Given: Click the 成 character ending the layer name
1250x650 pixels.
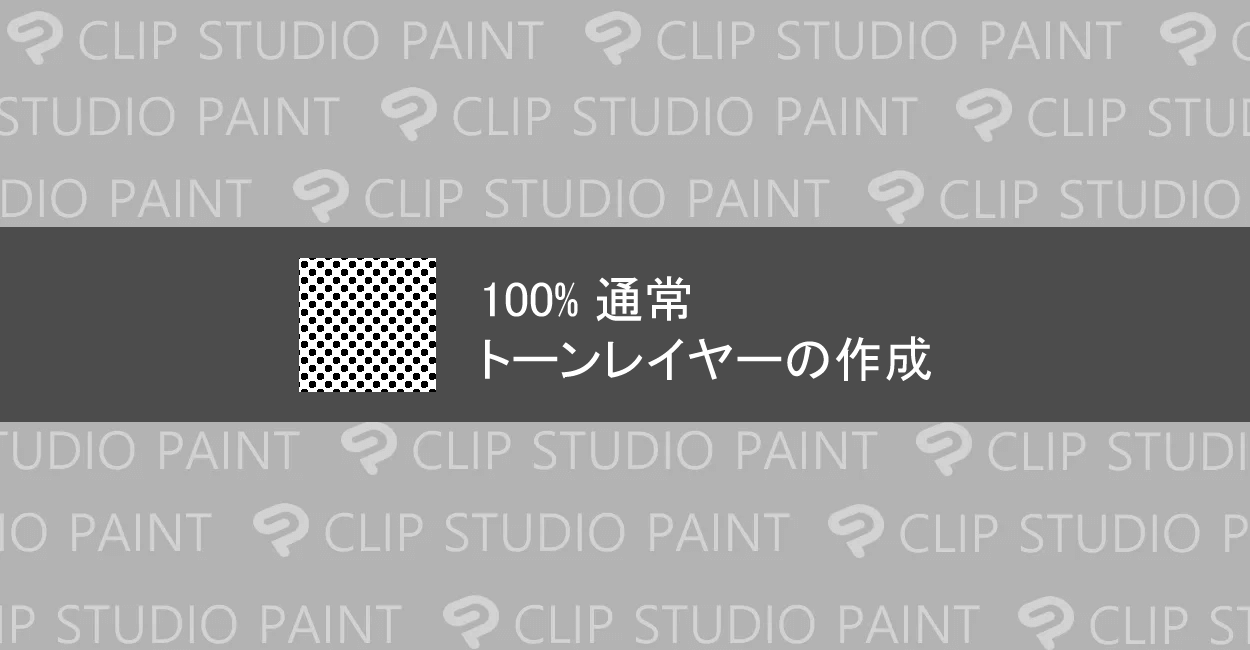Looking at the screenshot, I should point(907,360).
